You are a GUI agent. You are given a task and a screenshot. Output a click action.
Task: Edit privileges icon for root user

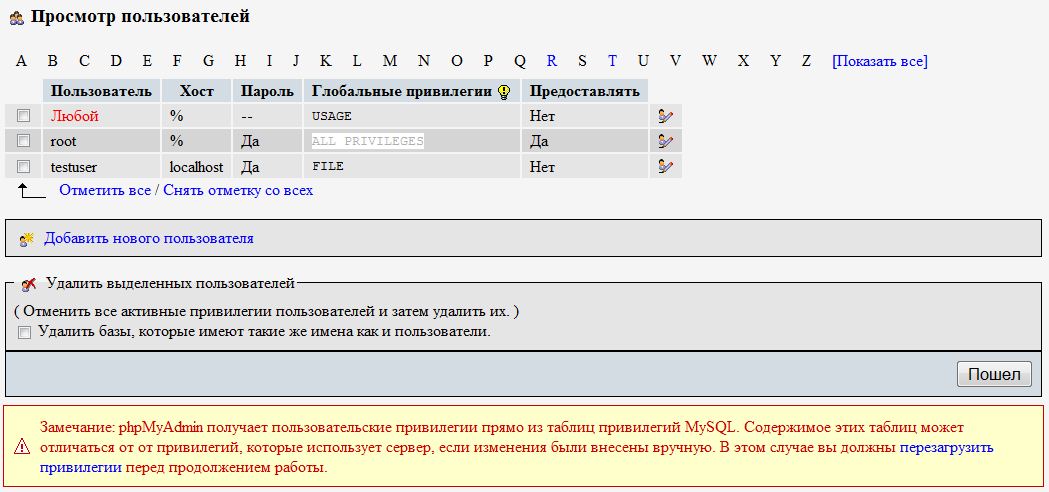(x=665, y=141)
